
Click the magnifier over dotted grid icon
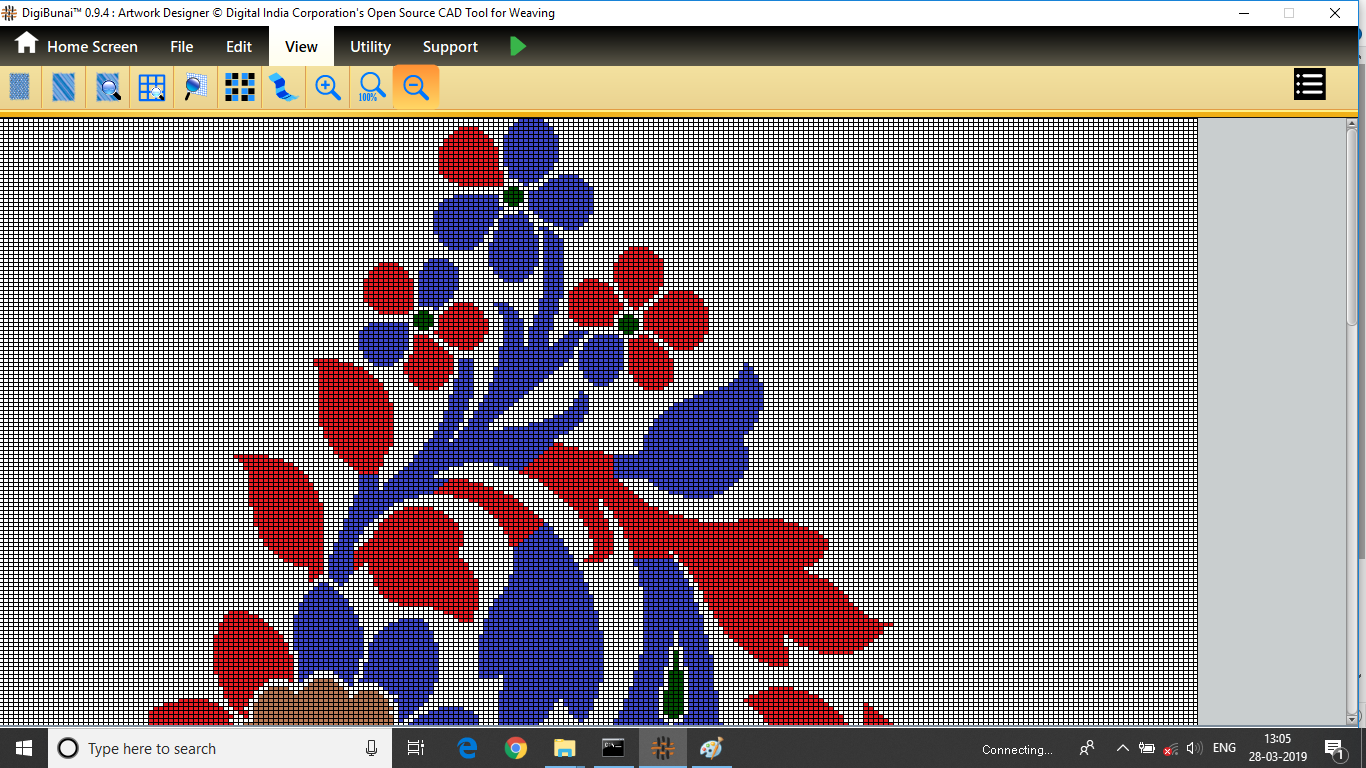click(196, 87)
